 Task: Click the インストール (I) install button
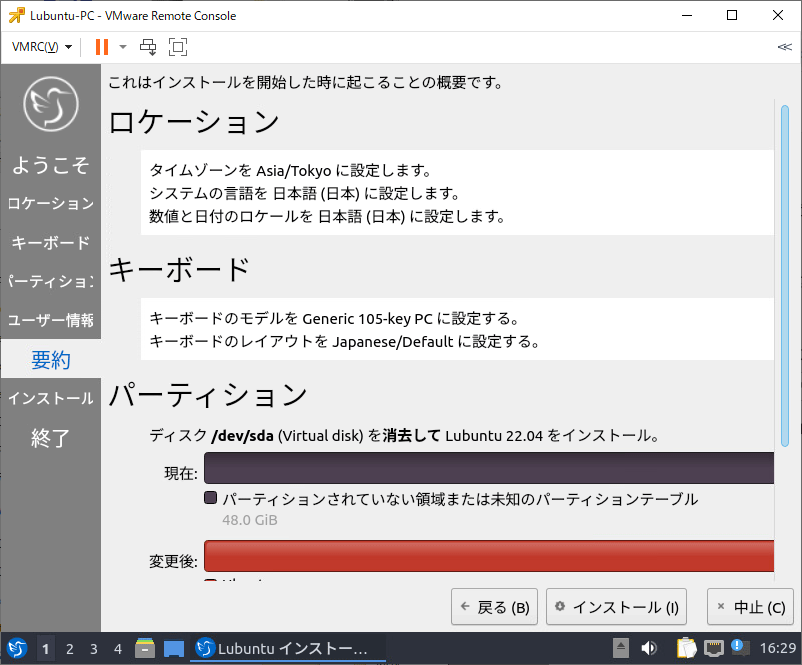coord(616,607)
